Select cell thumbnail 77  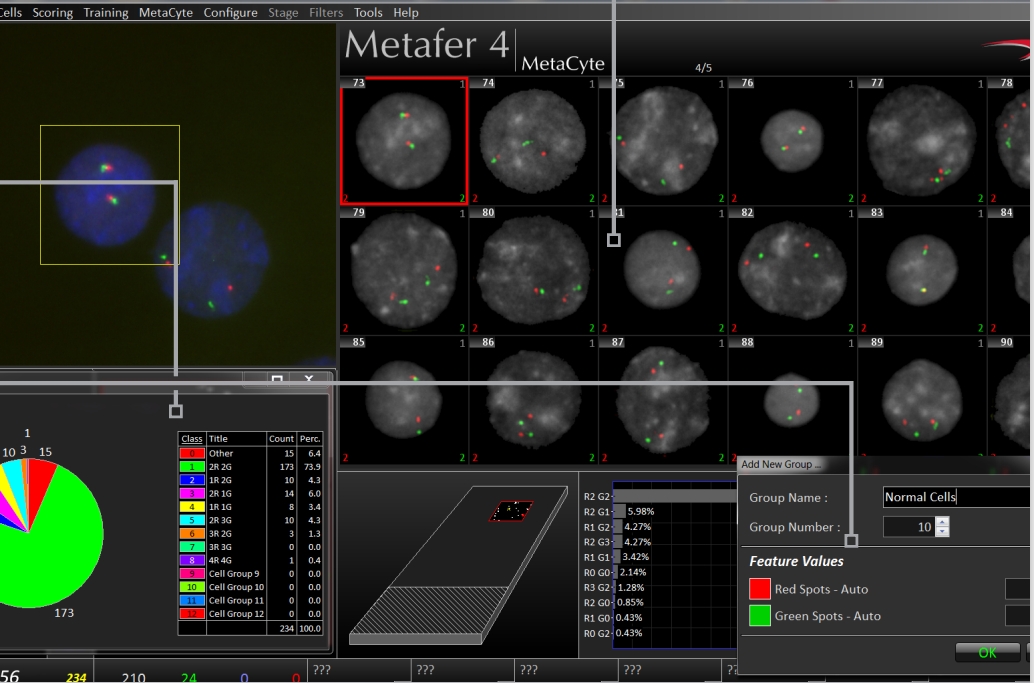(921, 140)
